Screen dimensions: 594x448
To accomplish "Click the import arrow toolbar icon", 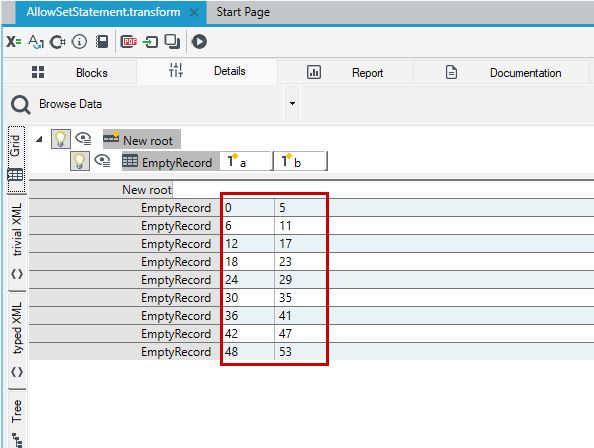I will (150, 42).
